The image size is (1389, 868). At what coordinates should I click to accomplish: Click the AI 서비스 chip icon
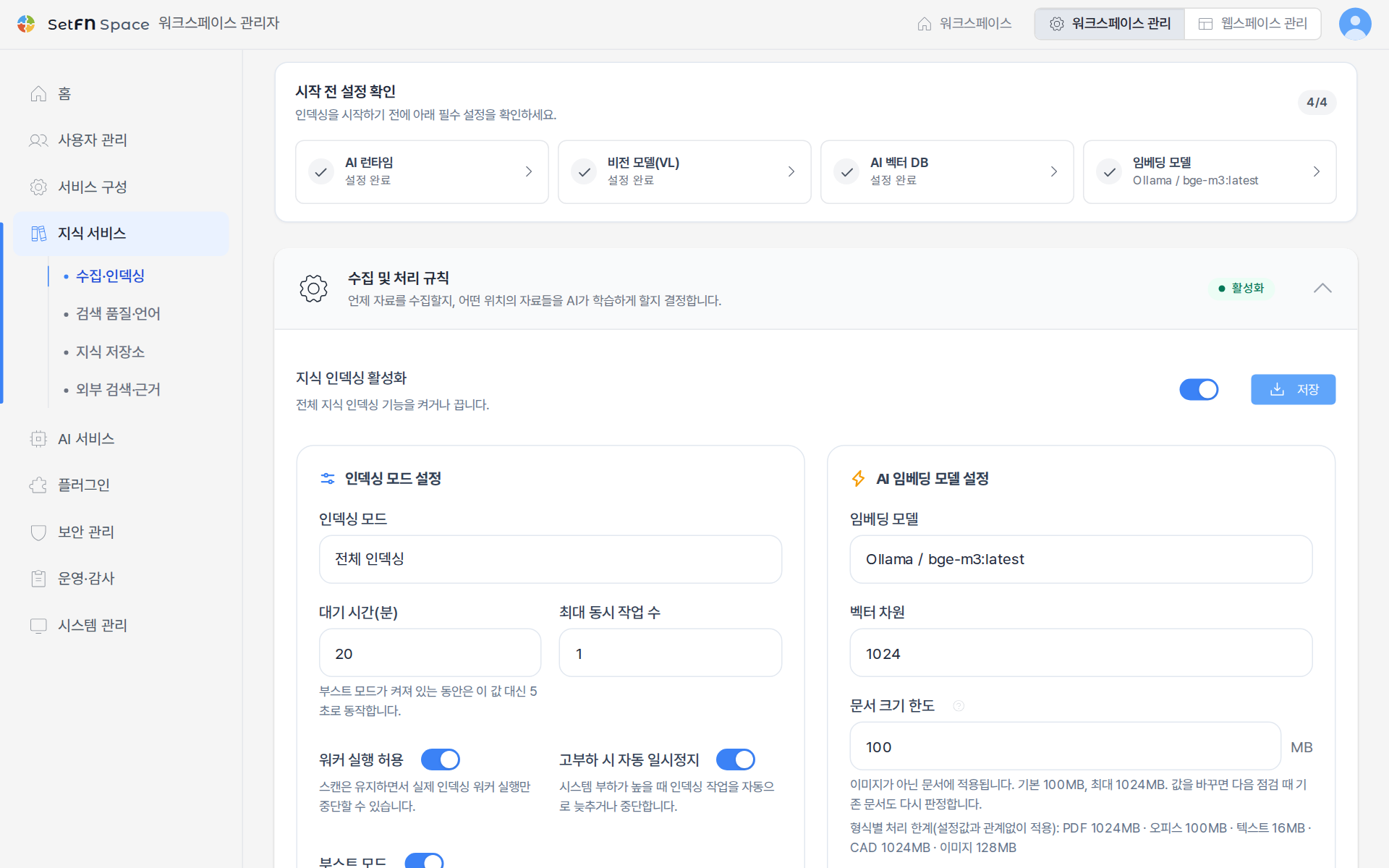(x=38, y=439)
